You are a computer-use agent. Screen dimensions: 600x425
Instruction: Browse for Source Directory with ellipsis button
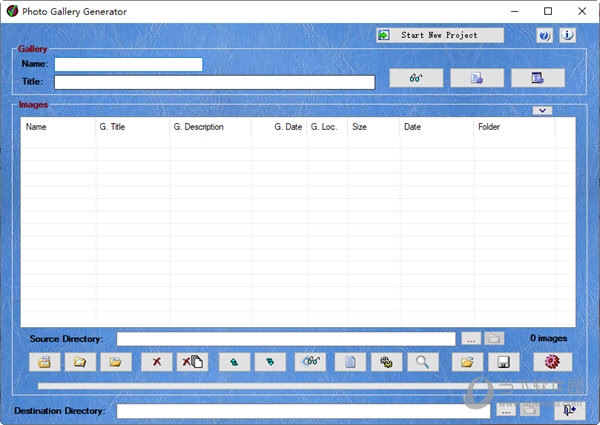471,339
